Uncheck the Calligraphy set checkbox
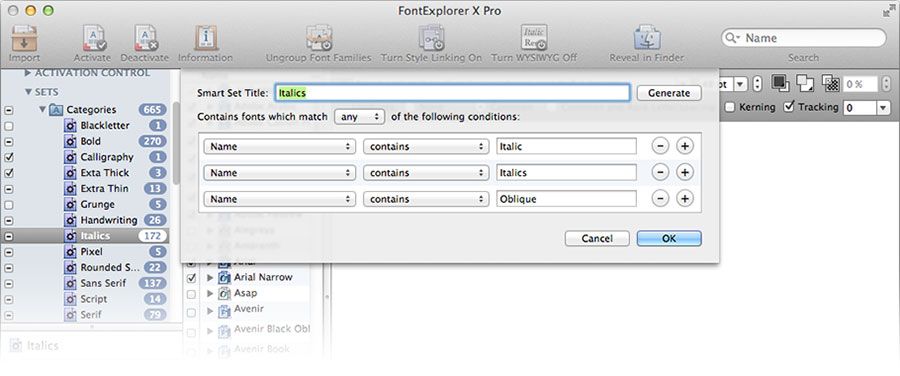 point(9,157)
